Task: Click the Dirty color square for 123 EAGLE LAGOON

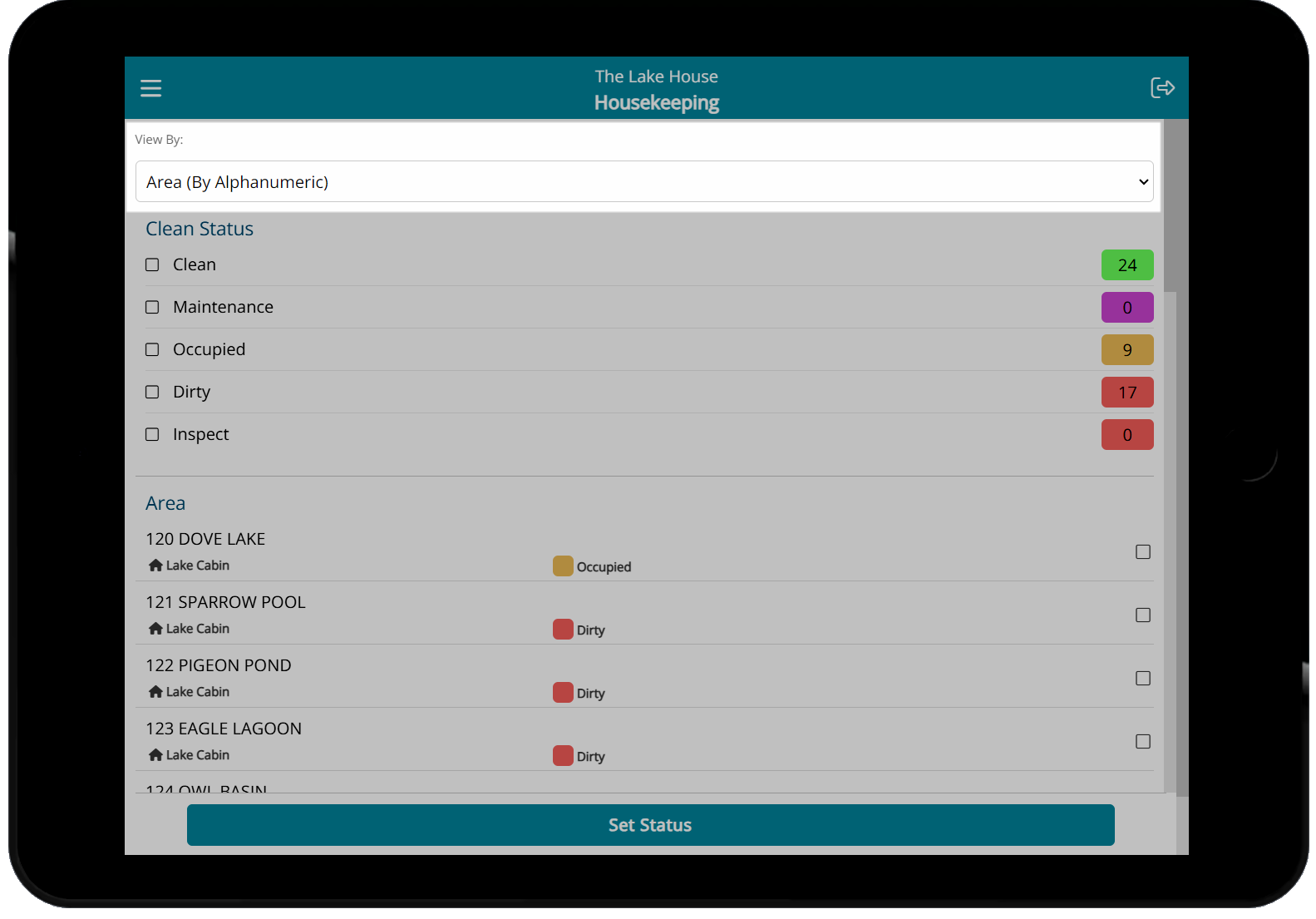Action: 563,756
